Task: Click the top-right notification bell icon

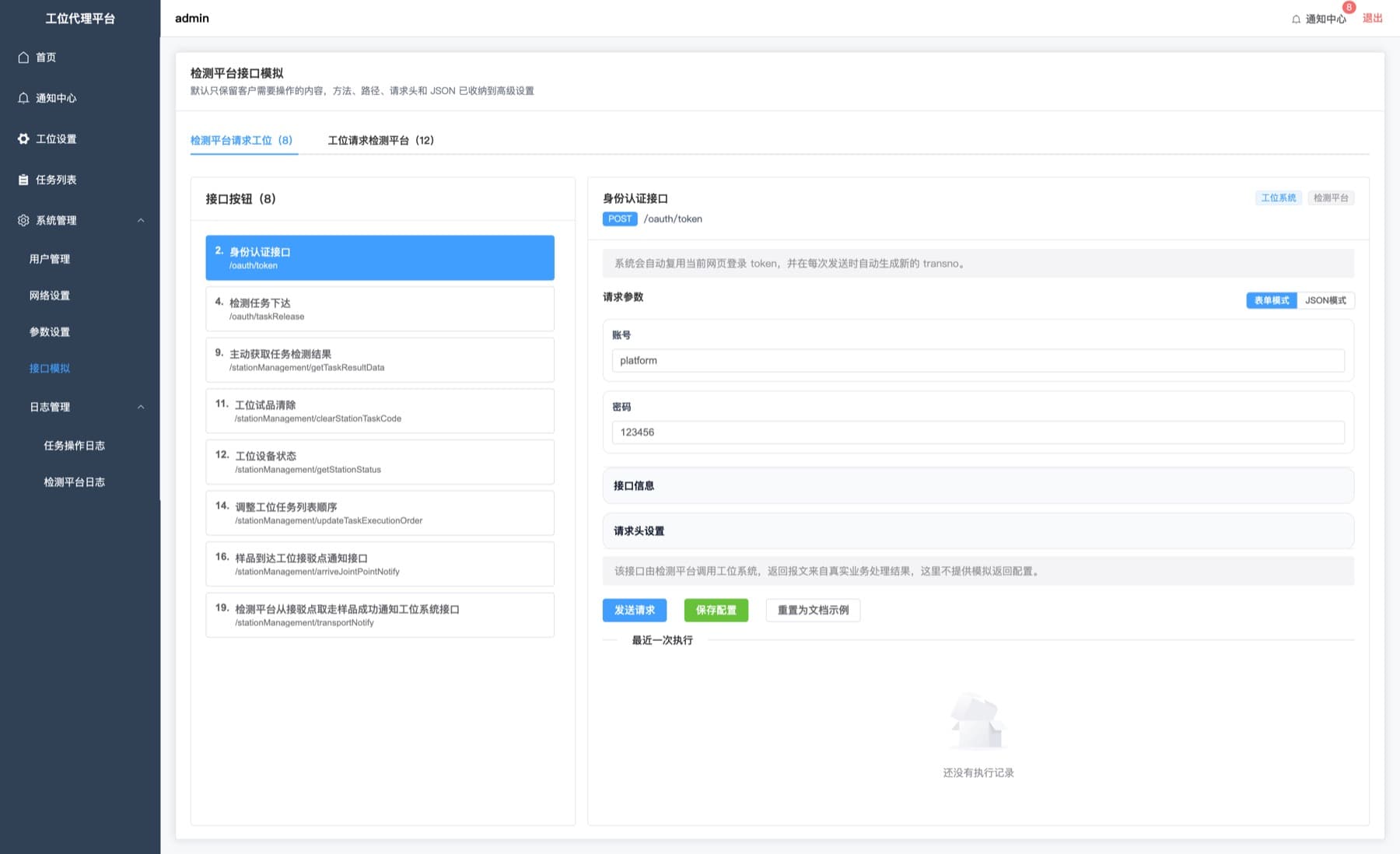Action: [1296, 19]
